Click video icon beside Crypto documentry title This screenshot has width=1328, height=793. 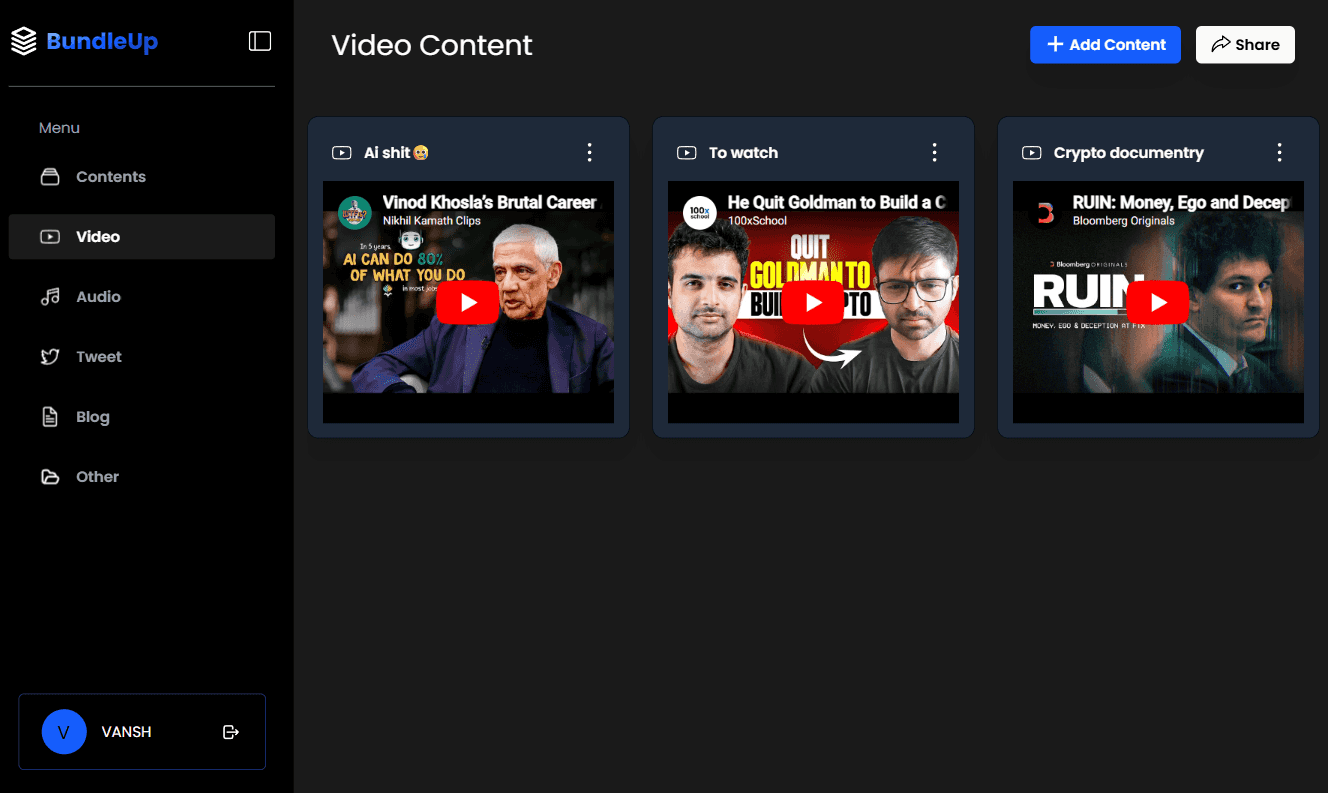coord(1032,153)
